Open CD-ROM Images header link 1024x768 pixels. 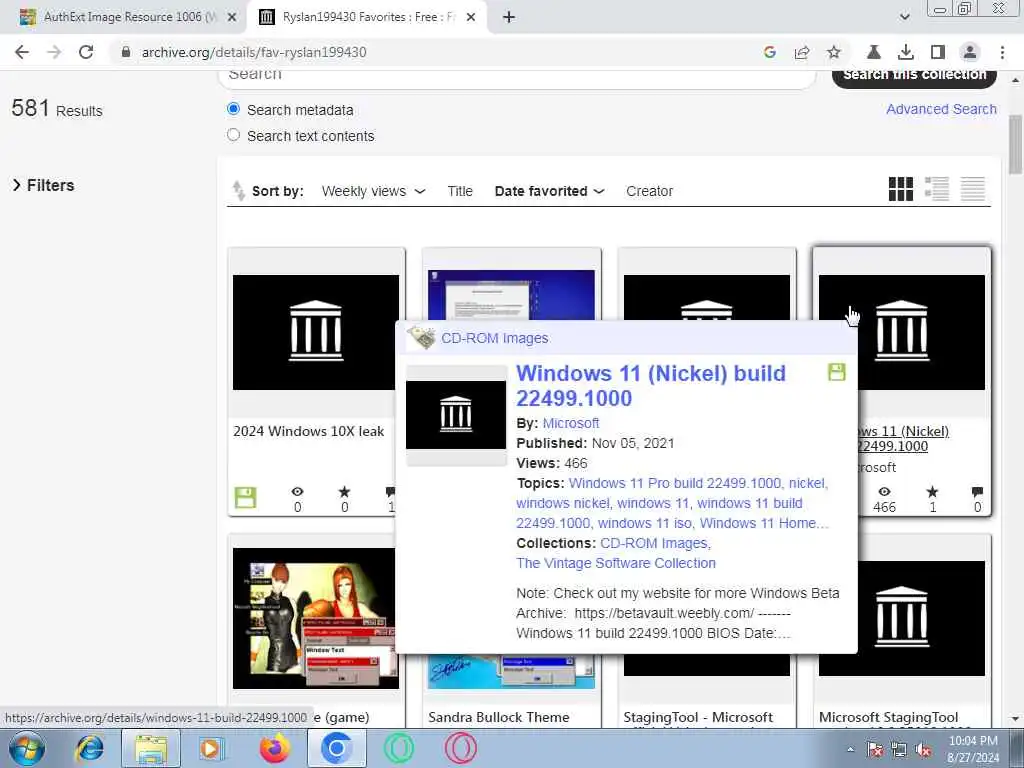tap(494, 338)
